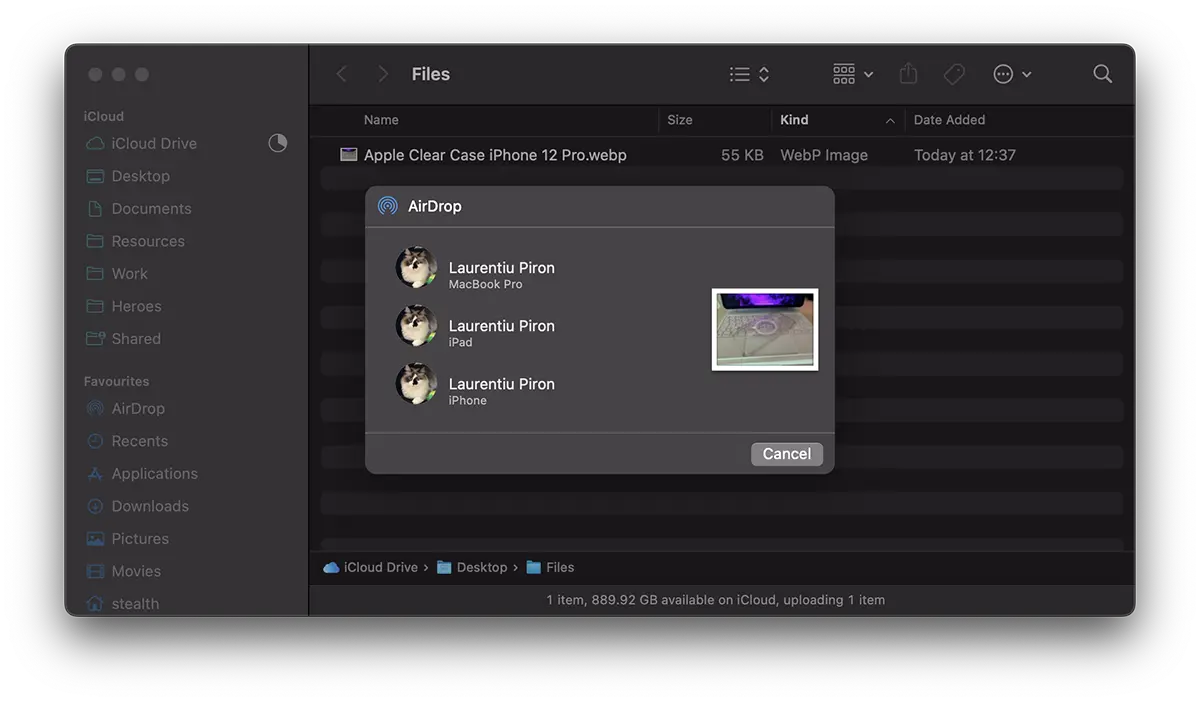Viewport: 1200px width, 702px height.
Task: Sort by the Name column header
Action: click(381, 120)
